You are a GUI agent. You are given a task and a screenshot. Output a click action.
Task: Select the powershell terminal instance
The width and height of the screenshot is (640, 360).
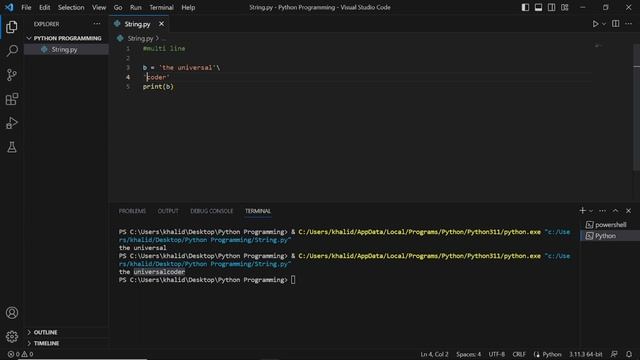[x=610, y=225]
